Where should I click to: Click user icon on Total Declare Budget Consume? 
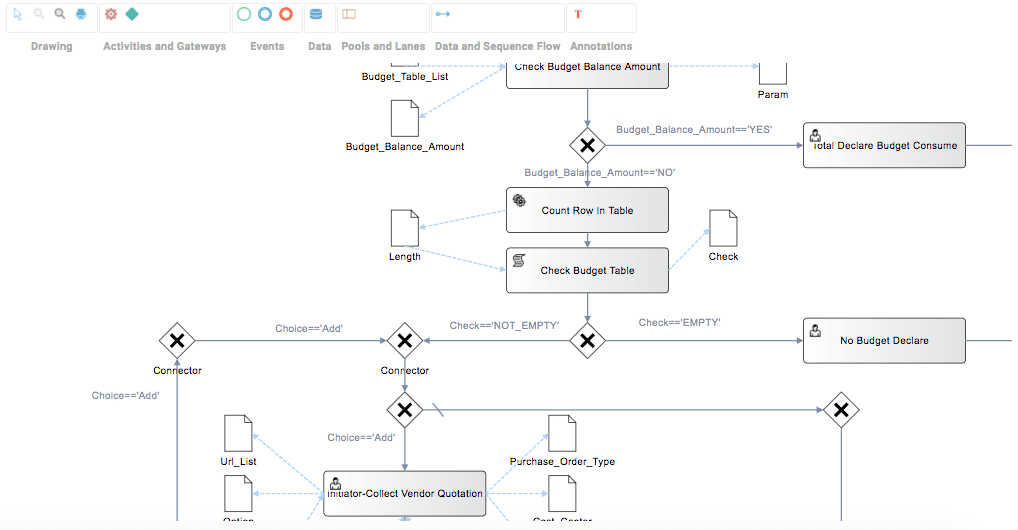click(x=815, y=135)
